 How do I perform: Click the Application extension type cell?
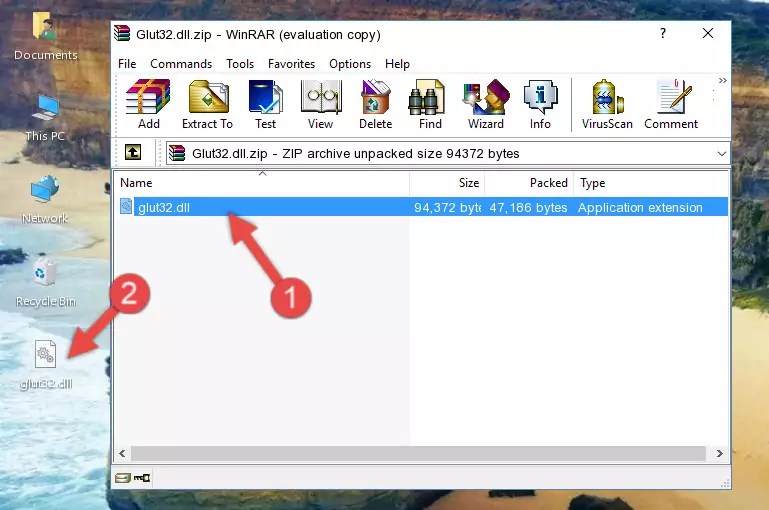tap(640, 207)
